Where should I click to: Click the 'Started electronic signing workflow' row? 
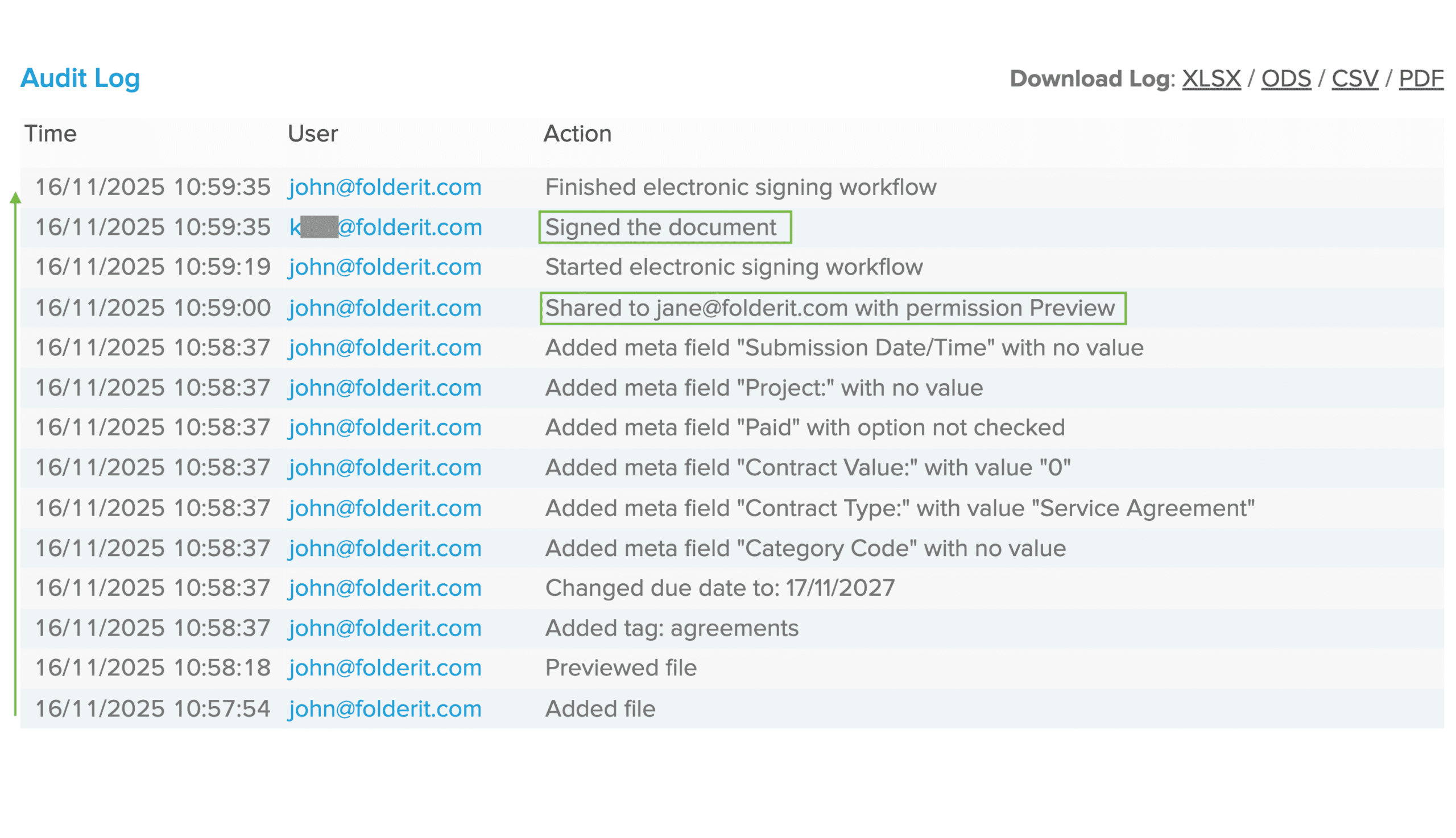click(734, 267)
